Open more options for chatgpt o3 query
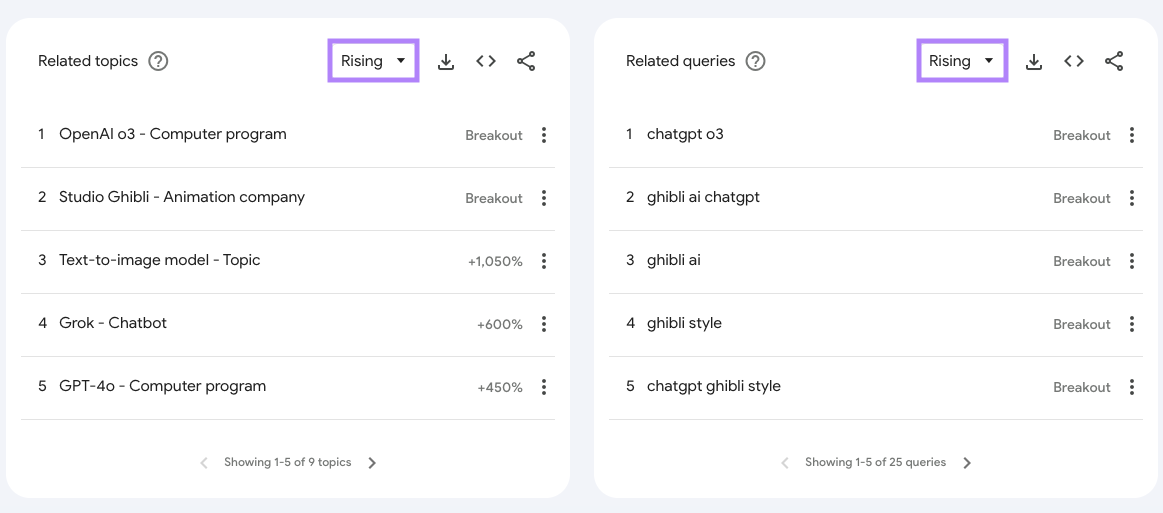 [x=1132, y=135]
